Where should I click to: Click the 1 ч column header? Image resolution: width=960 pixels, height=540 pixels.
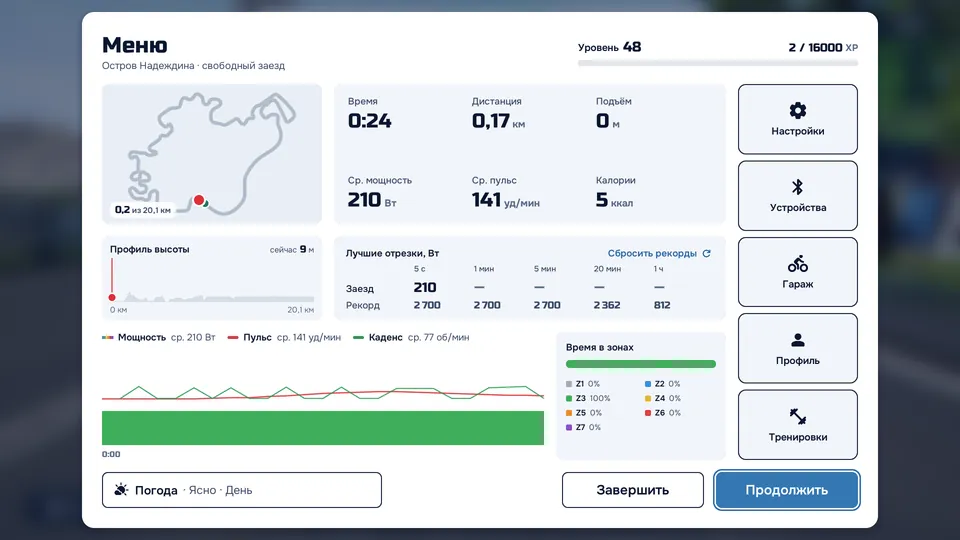(x=658, y=269)
